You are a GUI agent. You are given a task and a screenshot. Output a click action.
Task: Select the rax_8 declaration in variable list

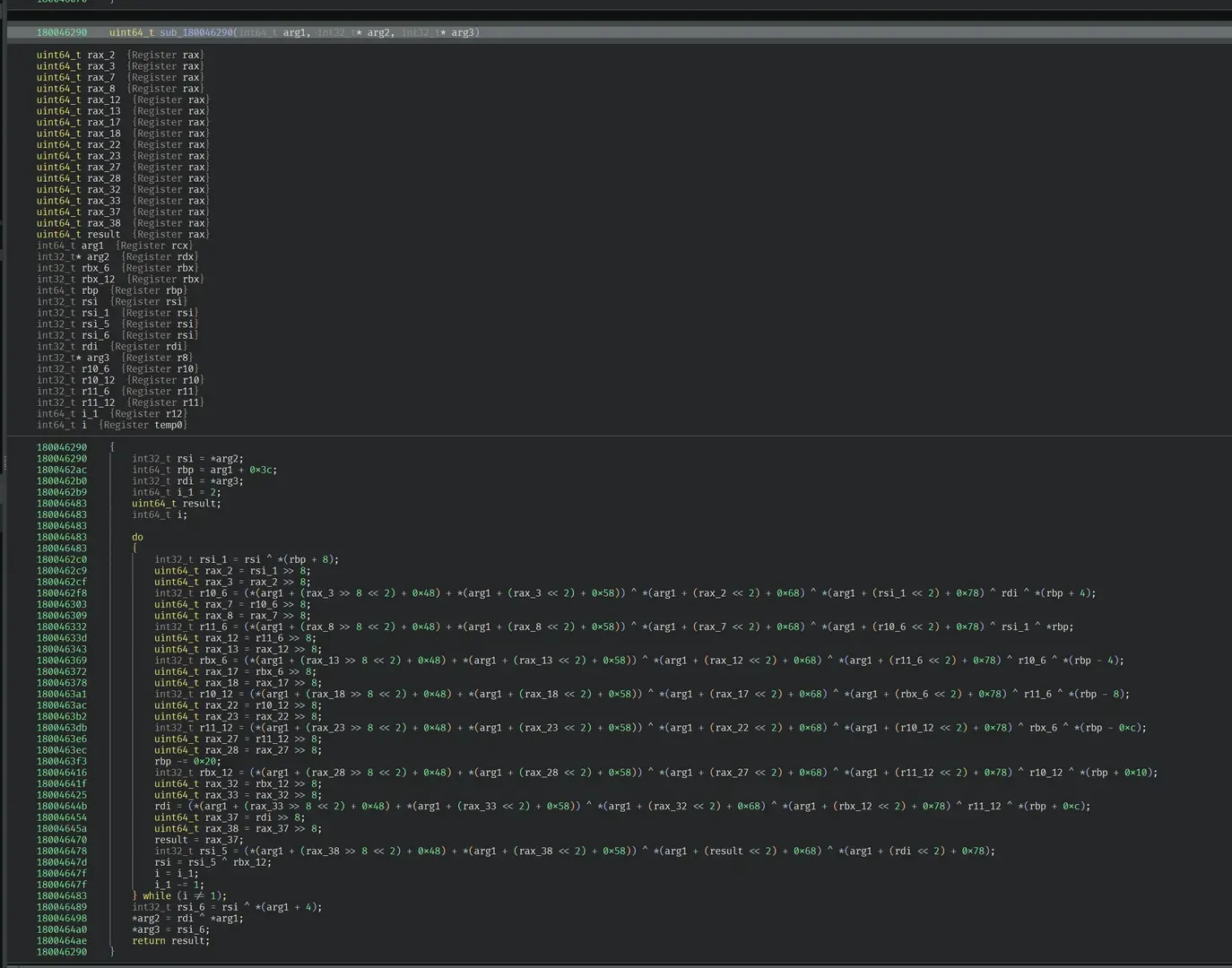[120, 89]
